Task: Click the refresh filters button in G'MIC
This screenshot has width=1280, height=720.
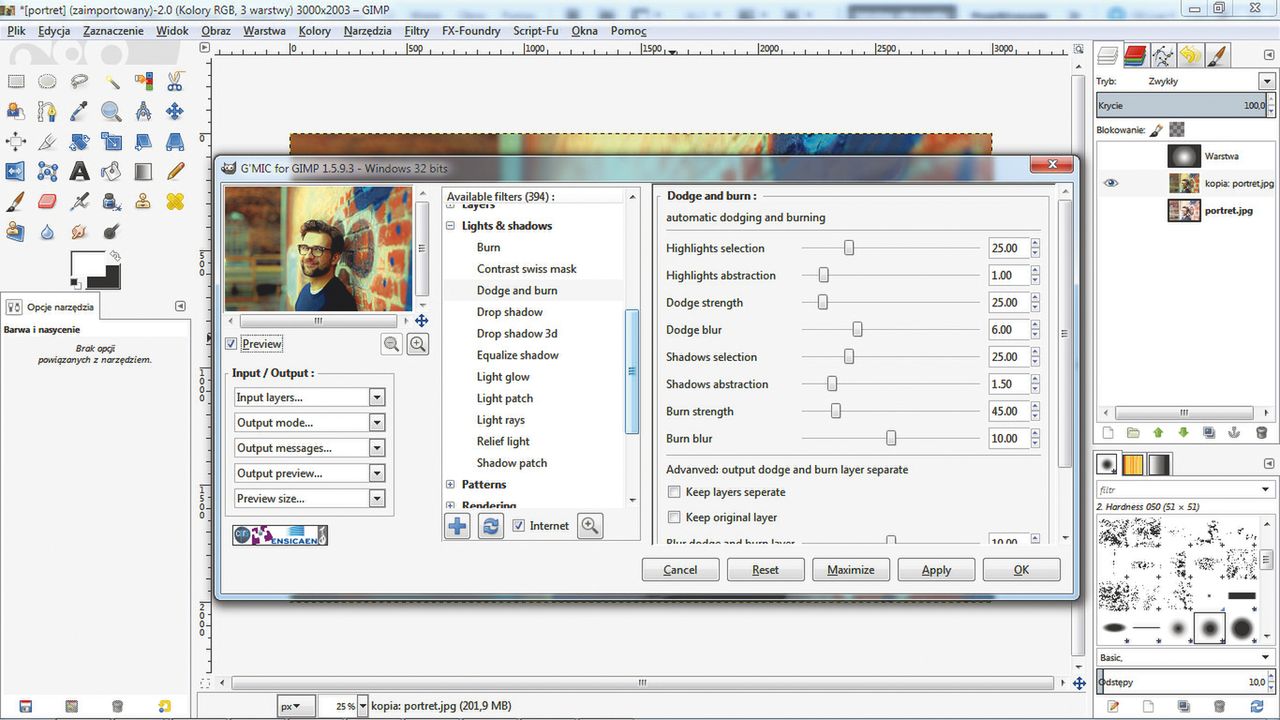Action: point(490,526)
